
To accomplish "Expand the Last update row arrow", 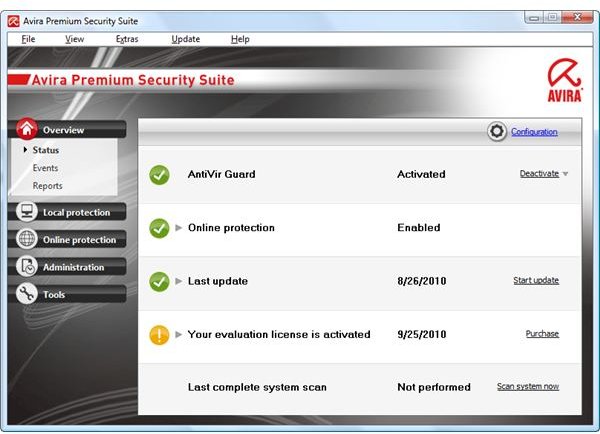I will click(x=178, y=281).
